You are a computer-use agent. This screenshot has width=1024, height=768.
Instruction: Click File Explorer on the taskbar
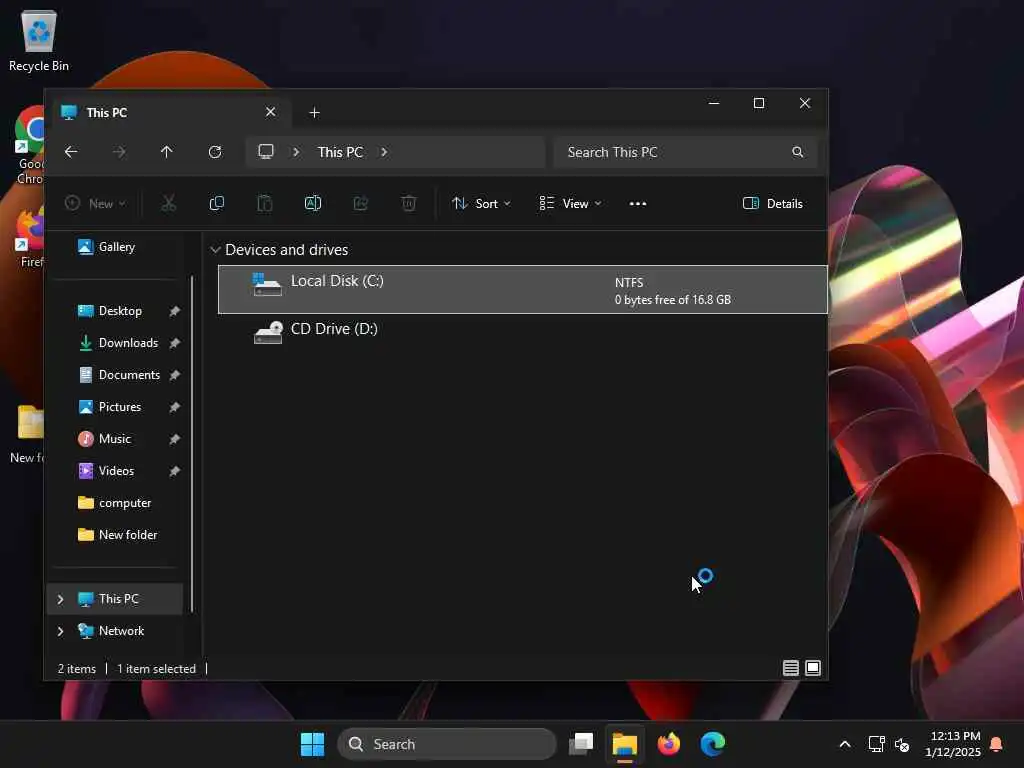[x=624, y=744]
